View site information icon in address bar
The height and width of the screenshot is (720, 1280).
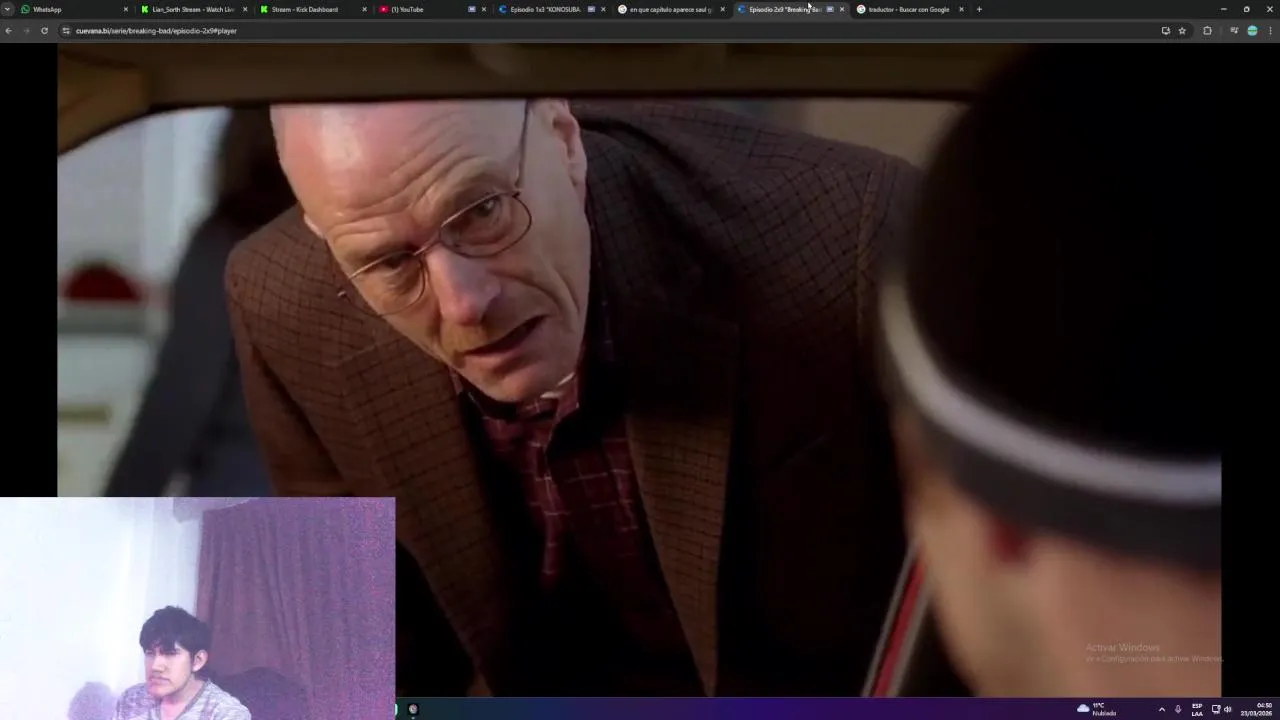pos(66,31)
